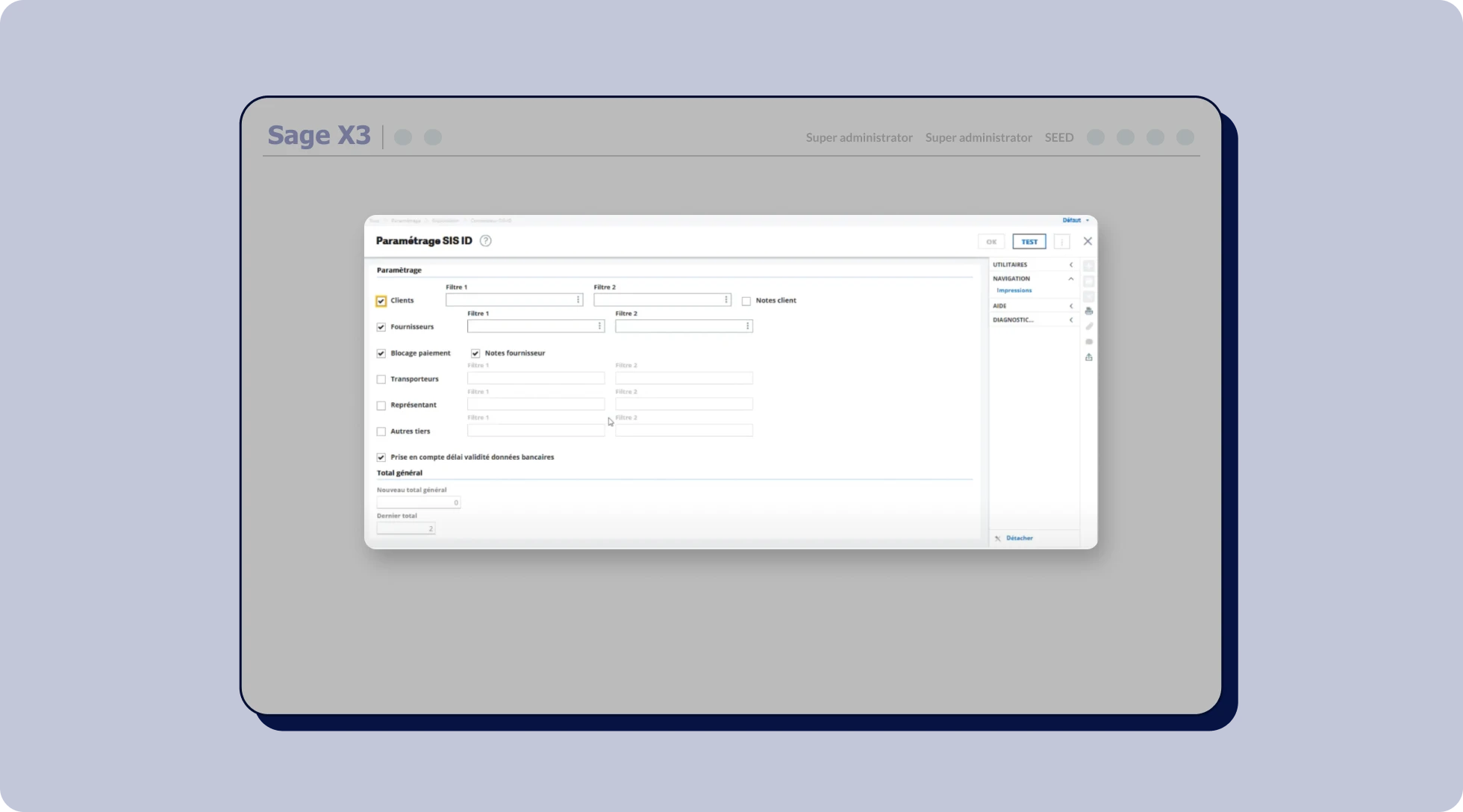Image resolution: width=1463 pixels, height=812 pixels.
Task: Open help question mark beside title
Action: coord(485,241)
